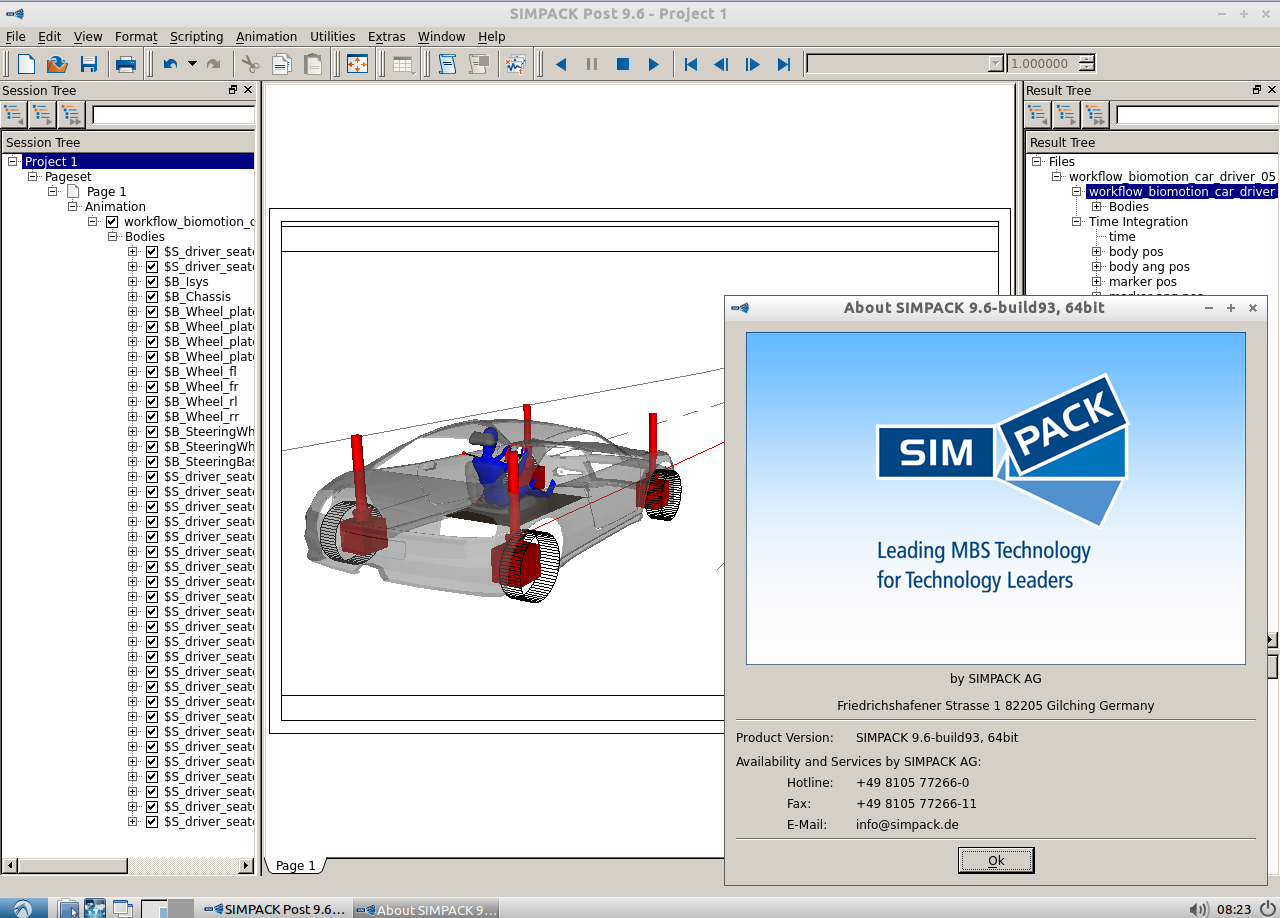The image size is (1280, 918).
Task: Save the project using the floppy disk icon
Action: pos(89,64)
